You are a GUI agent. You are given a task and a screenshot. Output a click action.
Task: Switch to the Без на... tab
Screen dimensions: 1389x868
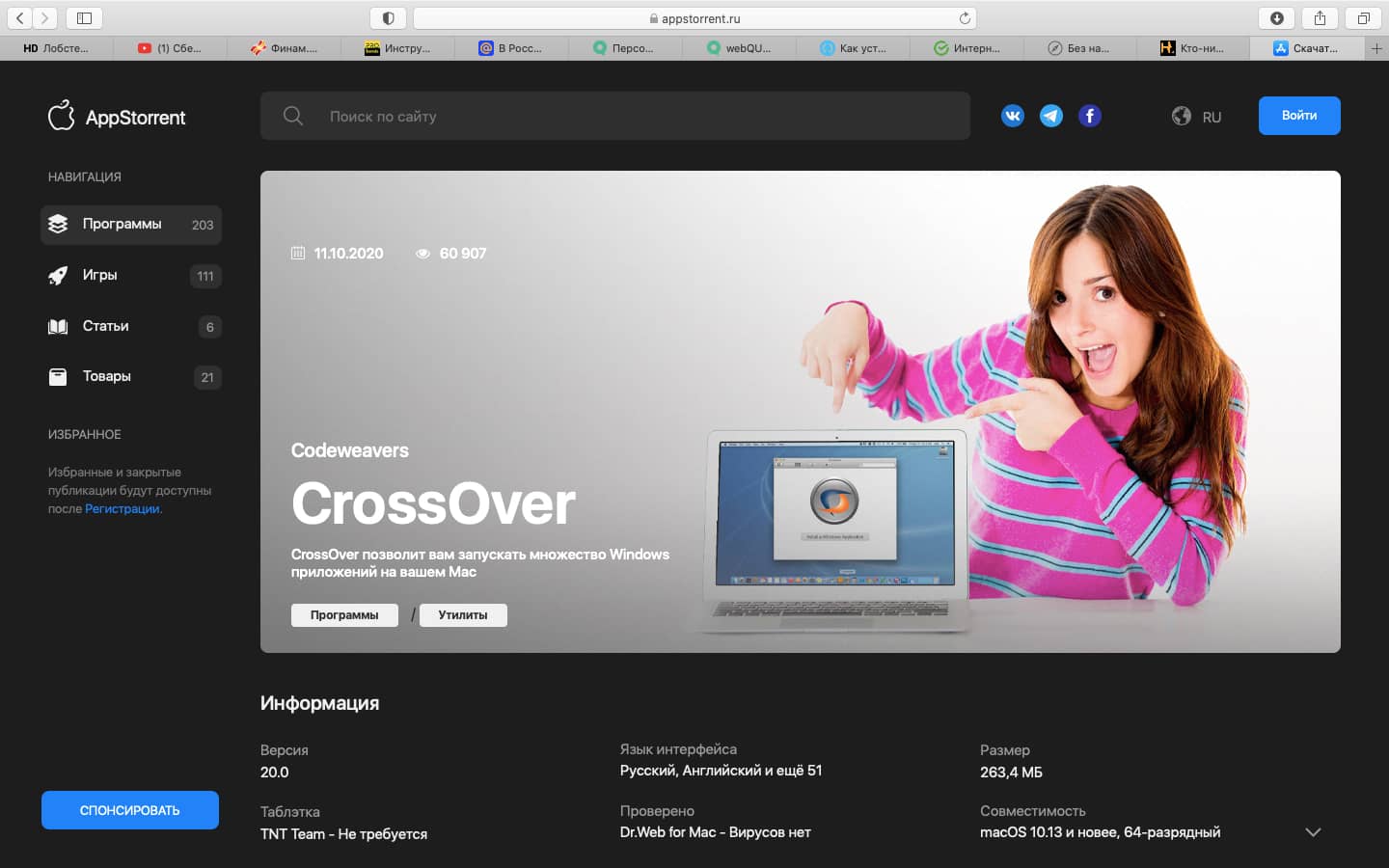1080,48
